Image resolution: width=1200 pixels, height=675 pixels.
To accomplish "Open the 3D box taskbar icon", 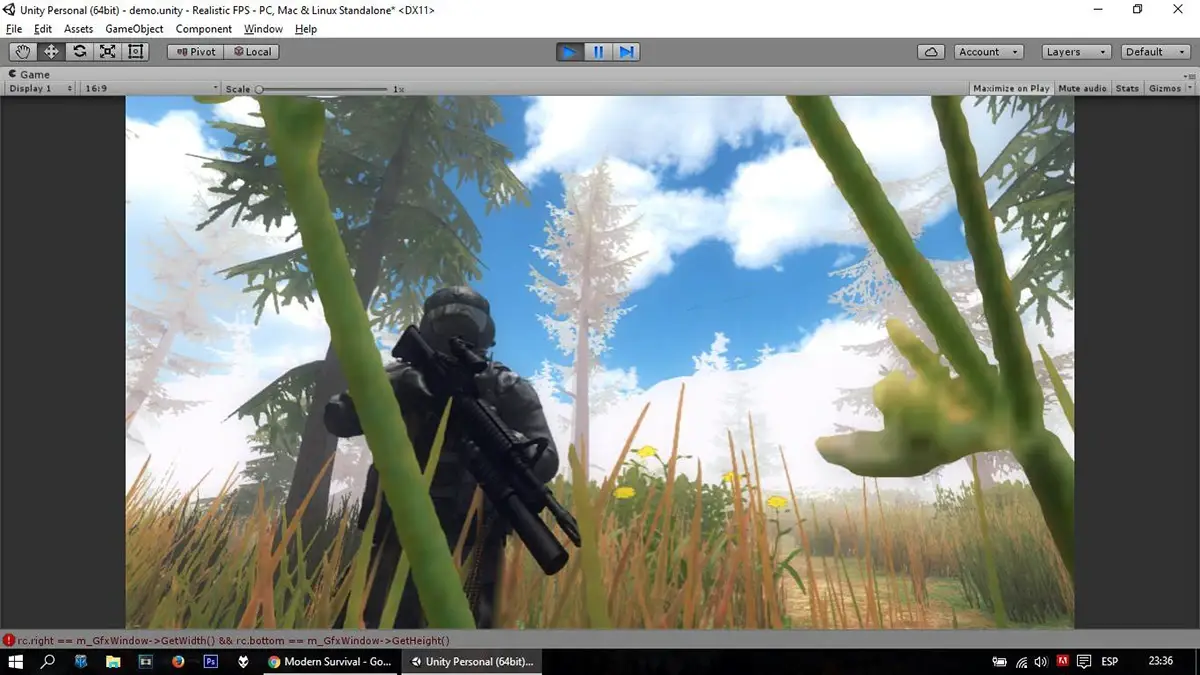I will click(x=81, y=662).
